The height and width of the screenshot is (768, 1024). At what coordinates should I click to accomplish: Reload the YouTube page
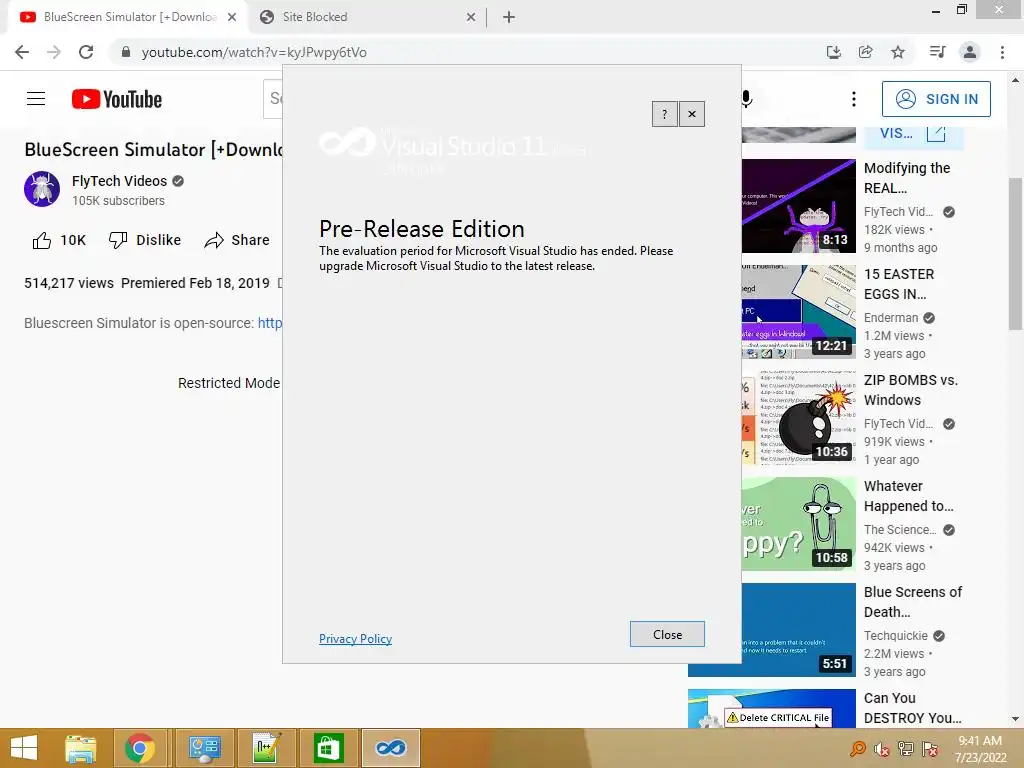click(x=86, y=52)
